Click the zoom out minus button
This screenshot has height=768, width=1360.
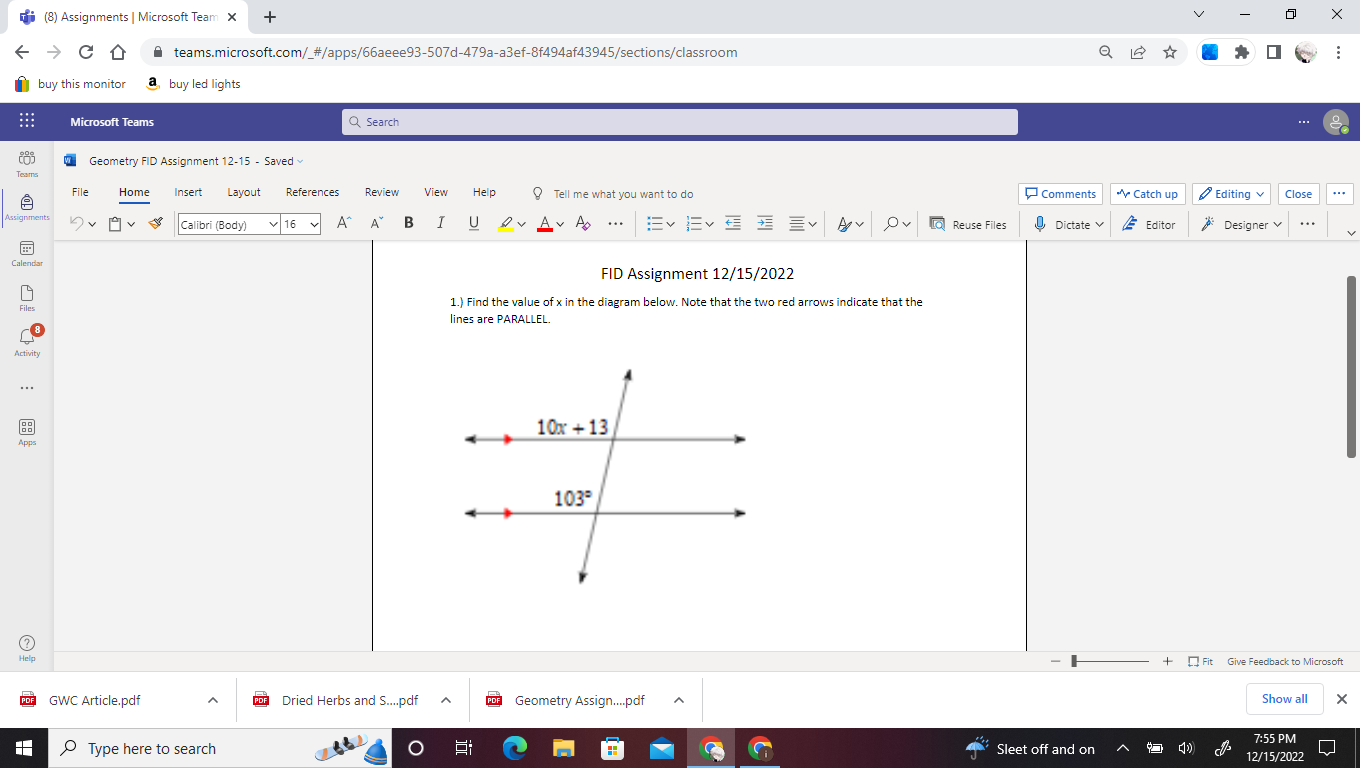(x=1054, y=661)
